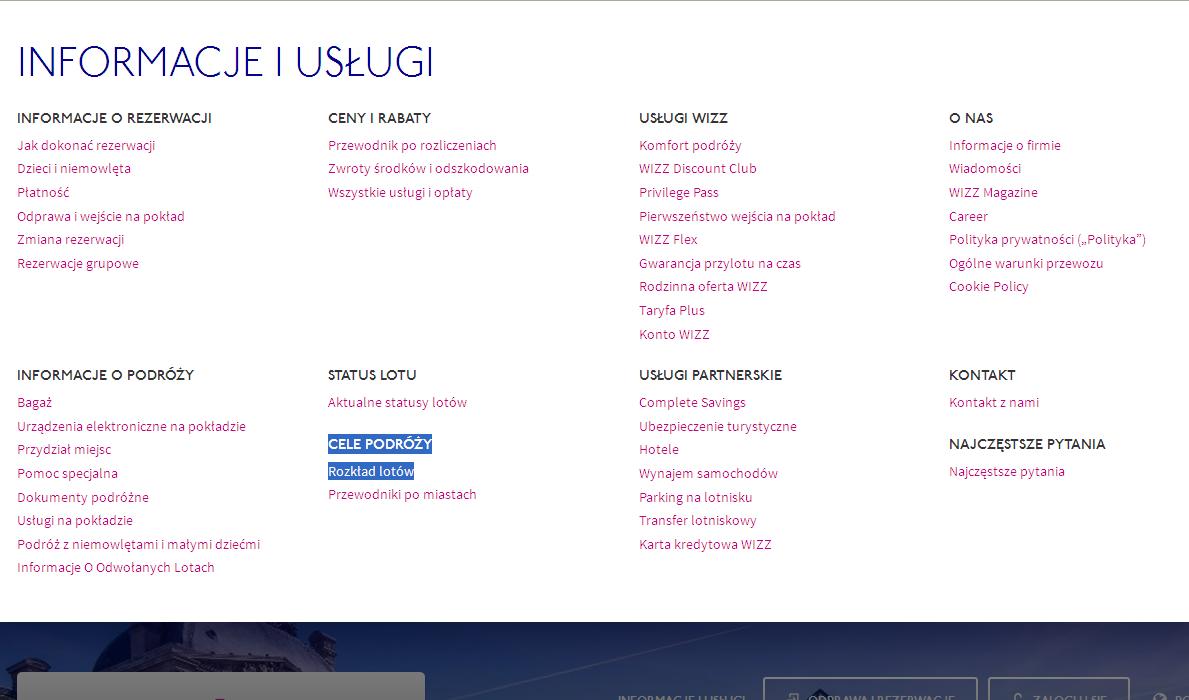Open the Kontakt z nami link
Image resolution: width=1189 pixels, height=700 pixels.
(x=994, y=403)
